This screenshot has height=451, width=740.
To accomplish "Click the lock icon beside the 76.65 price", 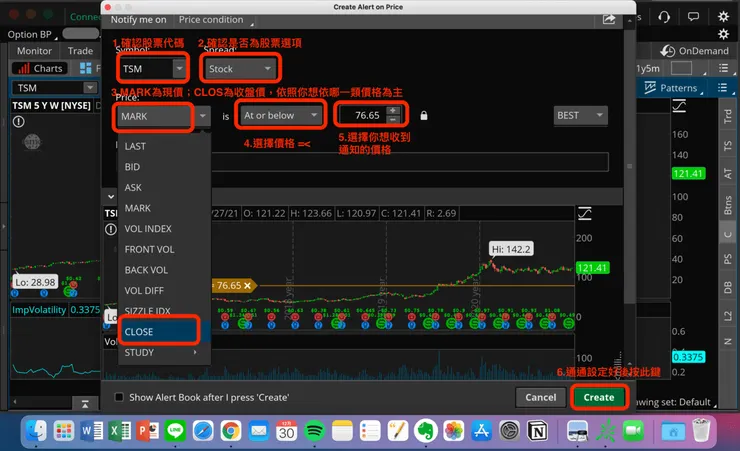I will point(424,116).
